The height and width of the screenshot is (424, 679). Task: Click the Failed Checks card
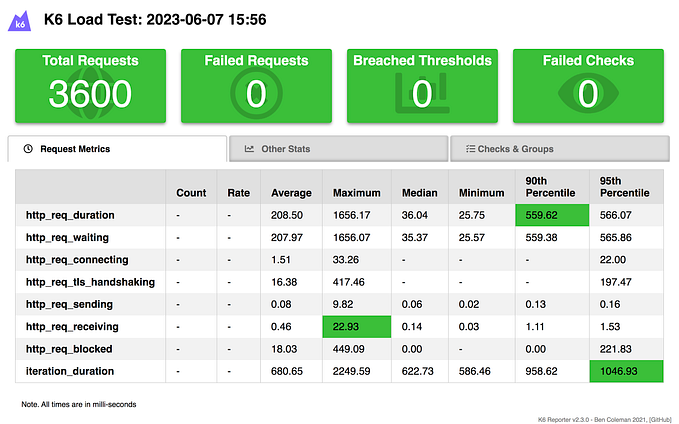(588, 86)
